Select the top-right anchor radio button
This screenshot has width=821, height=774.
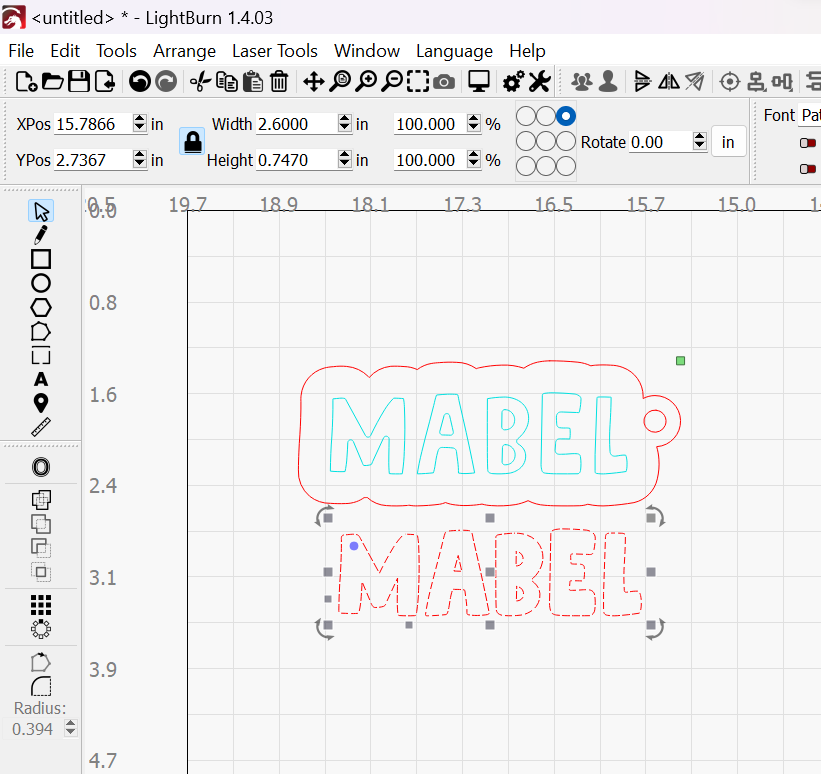tap(566, 117)
